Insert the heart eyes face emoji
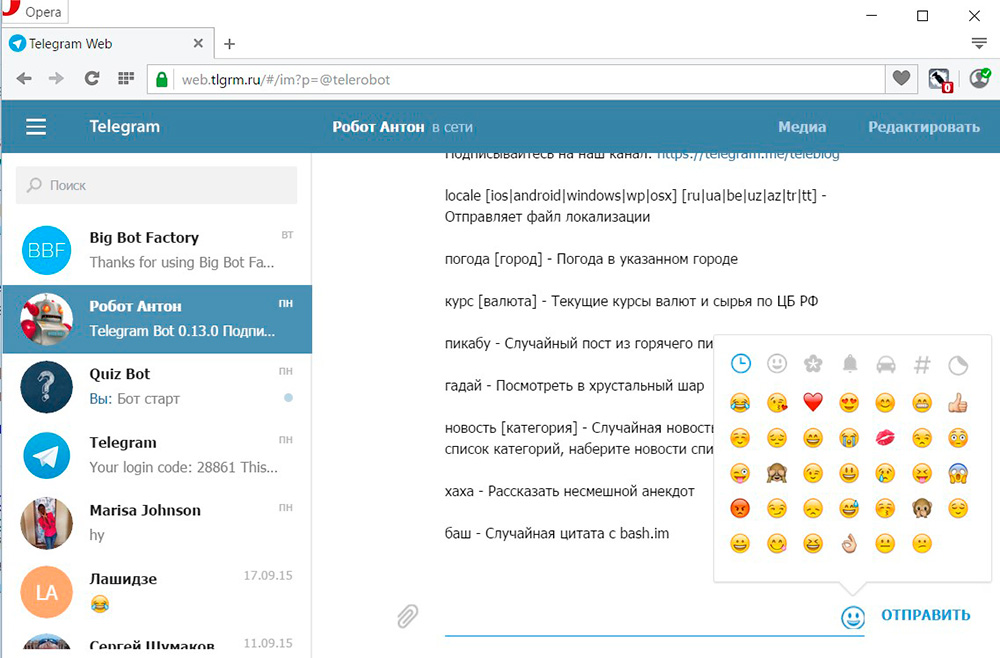The height and width of the screenshot is (658, 1000). coord(849,402)
